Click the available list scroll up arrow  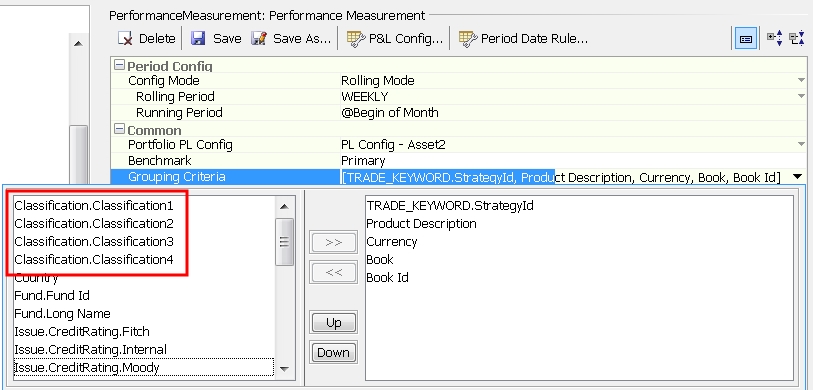(x=284, y=206)
